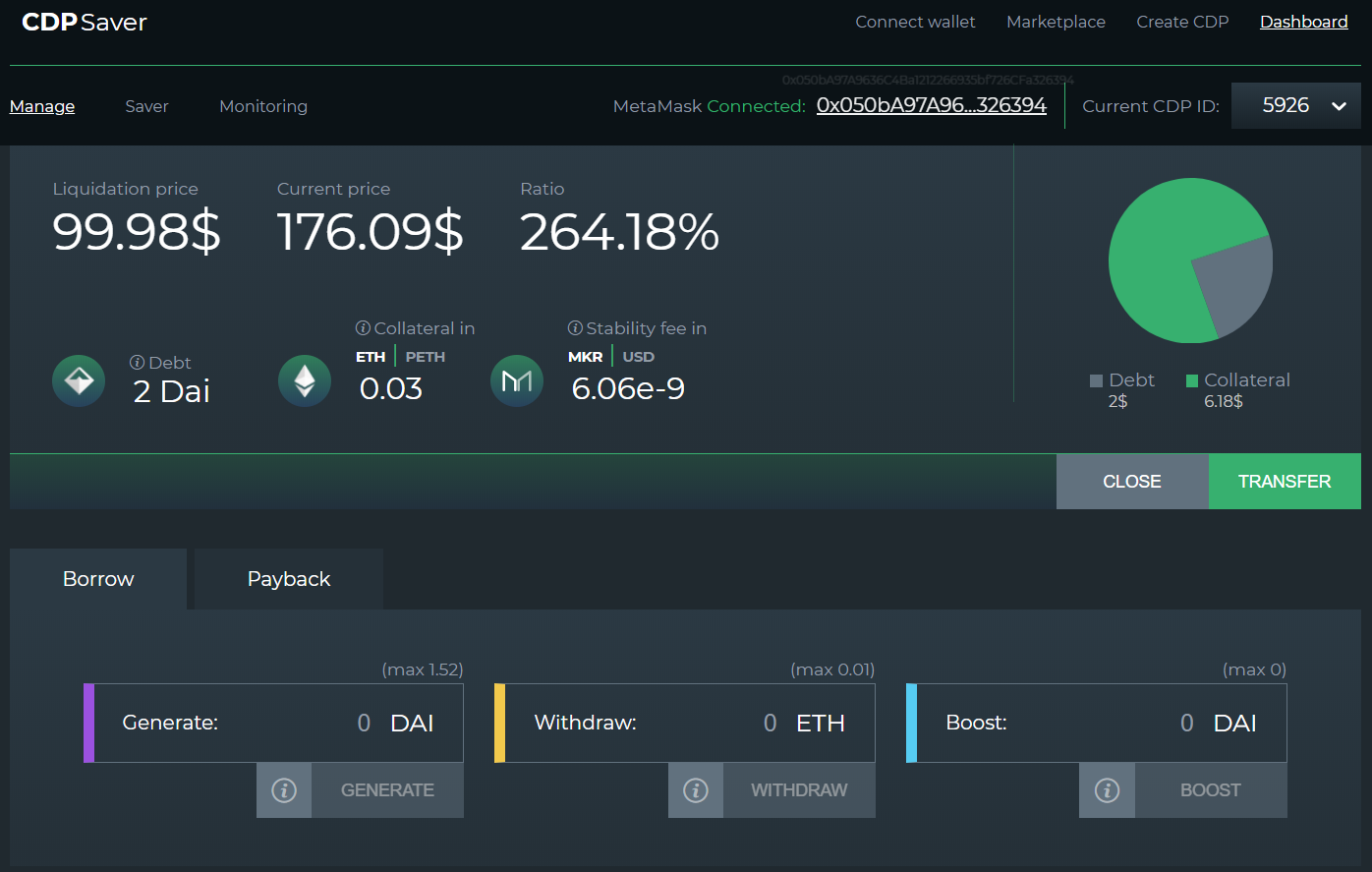Switch collateral unit to PETH

pyautogui.click(x=425, y=357)
